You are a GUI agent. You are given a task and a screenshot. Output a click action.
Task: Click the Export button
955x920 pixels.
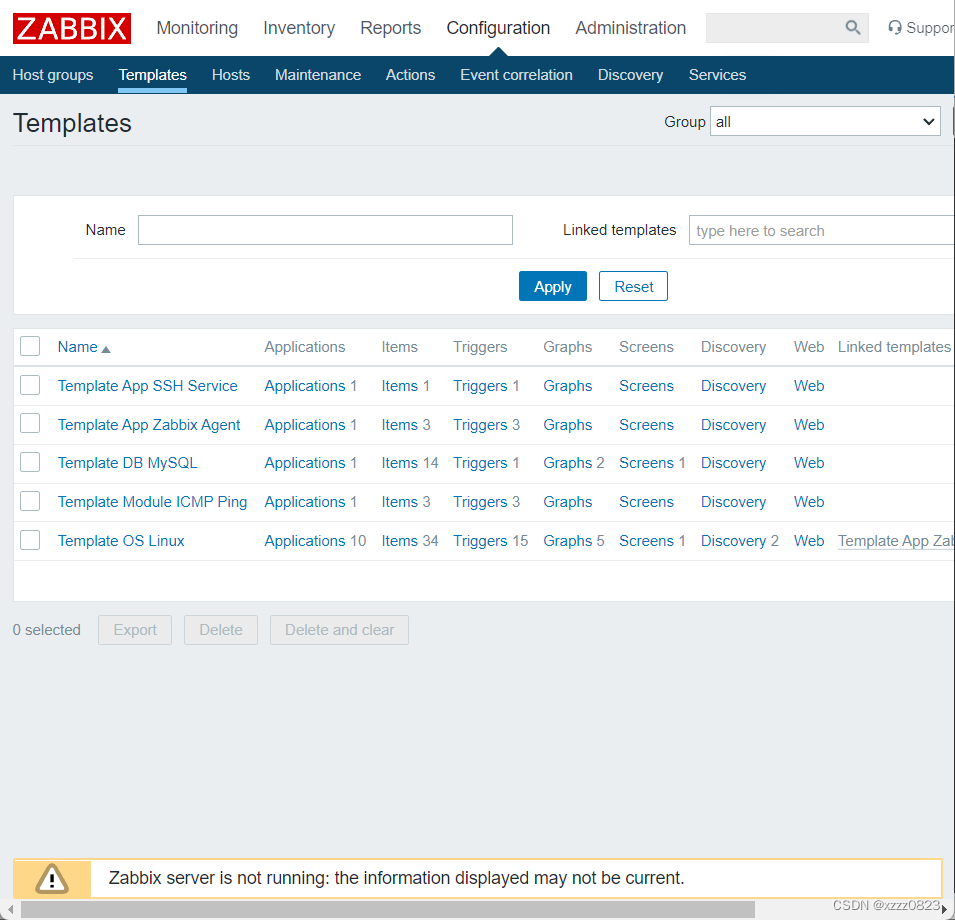coord(135,630)
